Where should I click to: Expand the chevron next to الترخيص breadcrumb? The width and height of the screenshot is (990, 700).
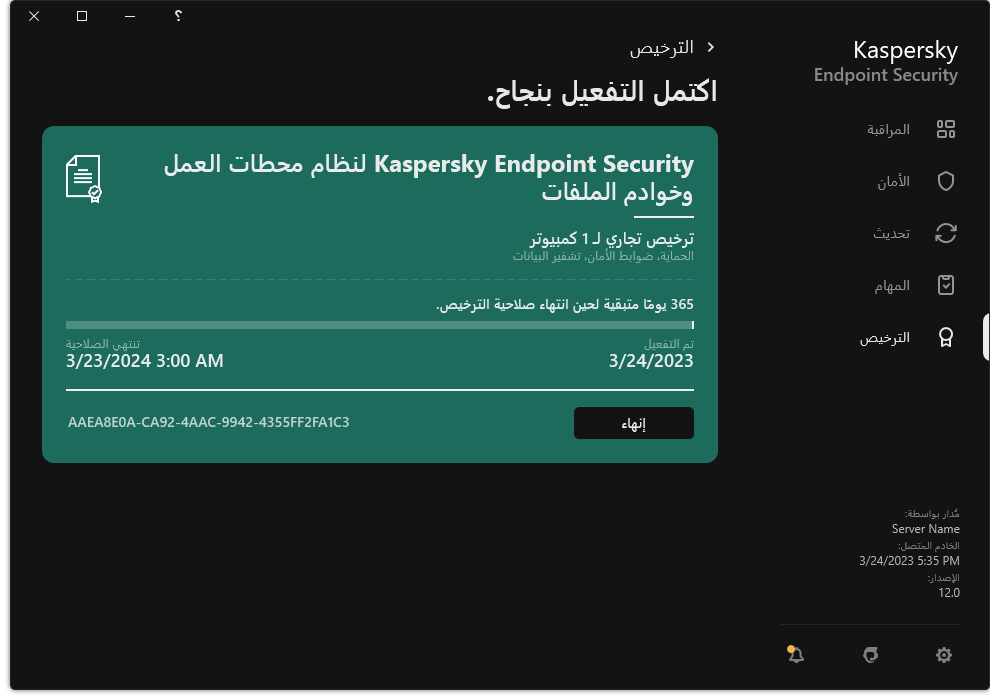[710, 47]
